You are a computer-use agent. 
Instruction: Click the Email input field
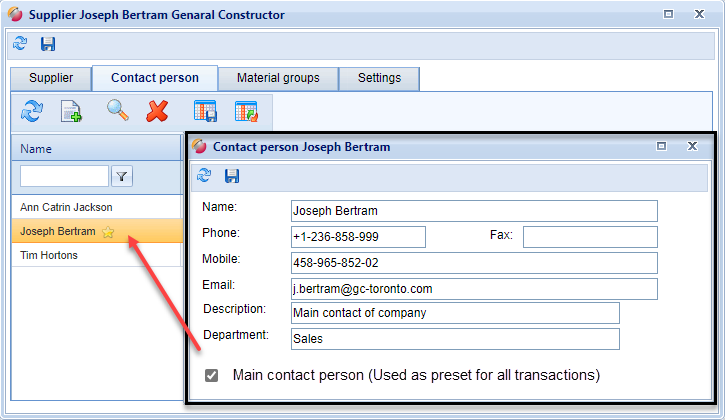[x=474, y=289]
